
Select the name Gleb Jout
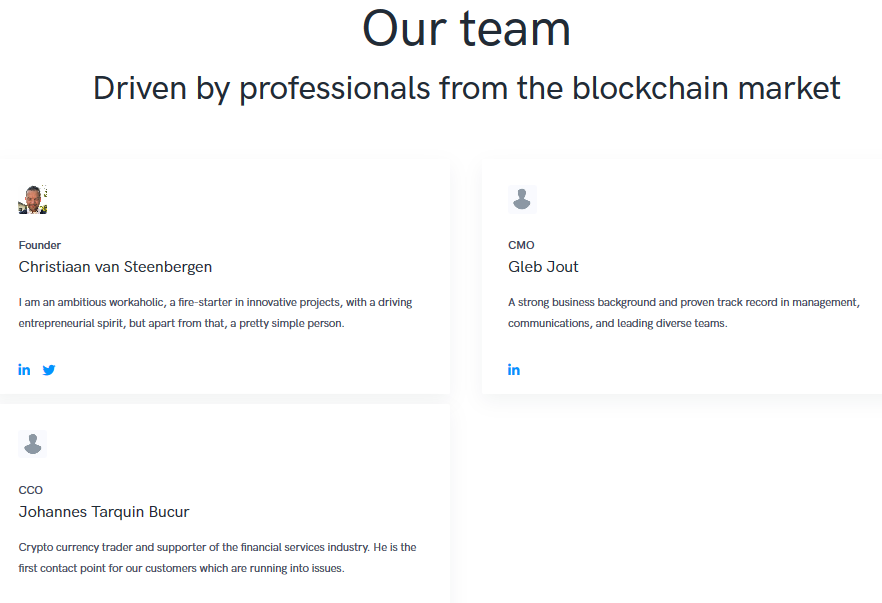tap(543, 267)
